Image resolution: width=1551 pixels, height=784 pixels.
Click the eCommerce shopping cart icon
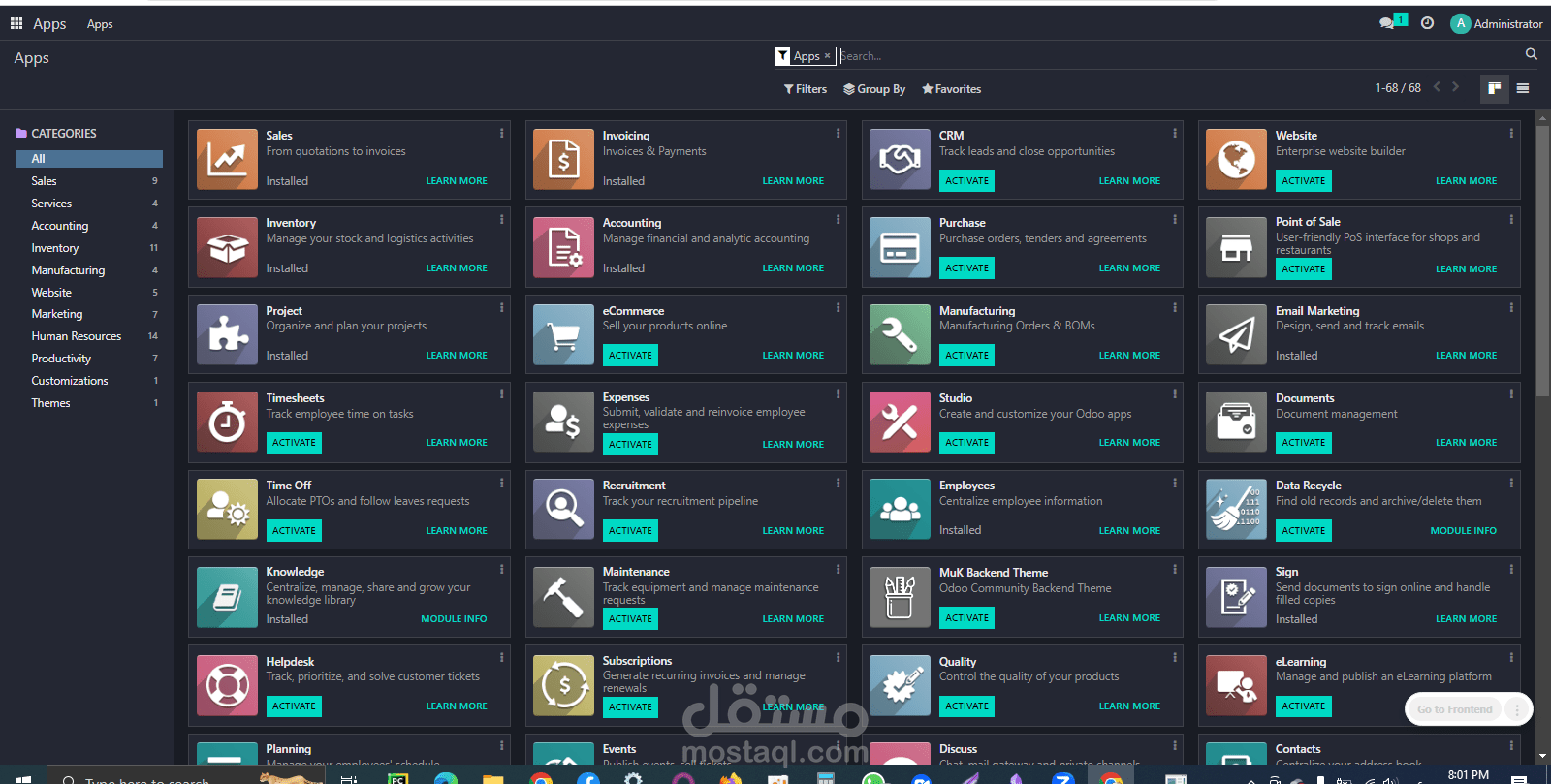[563, 334]
